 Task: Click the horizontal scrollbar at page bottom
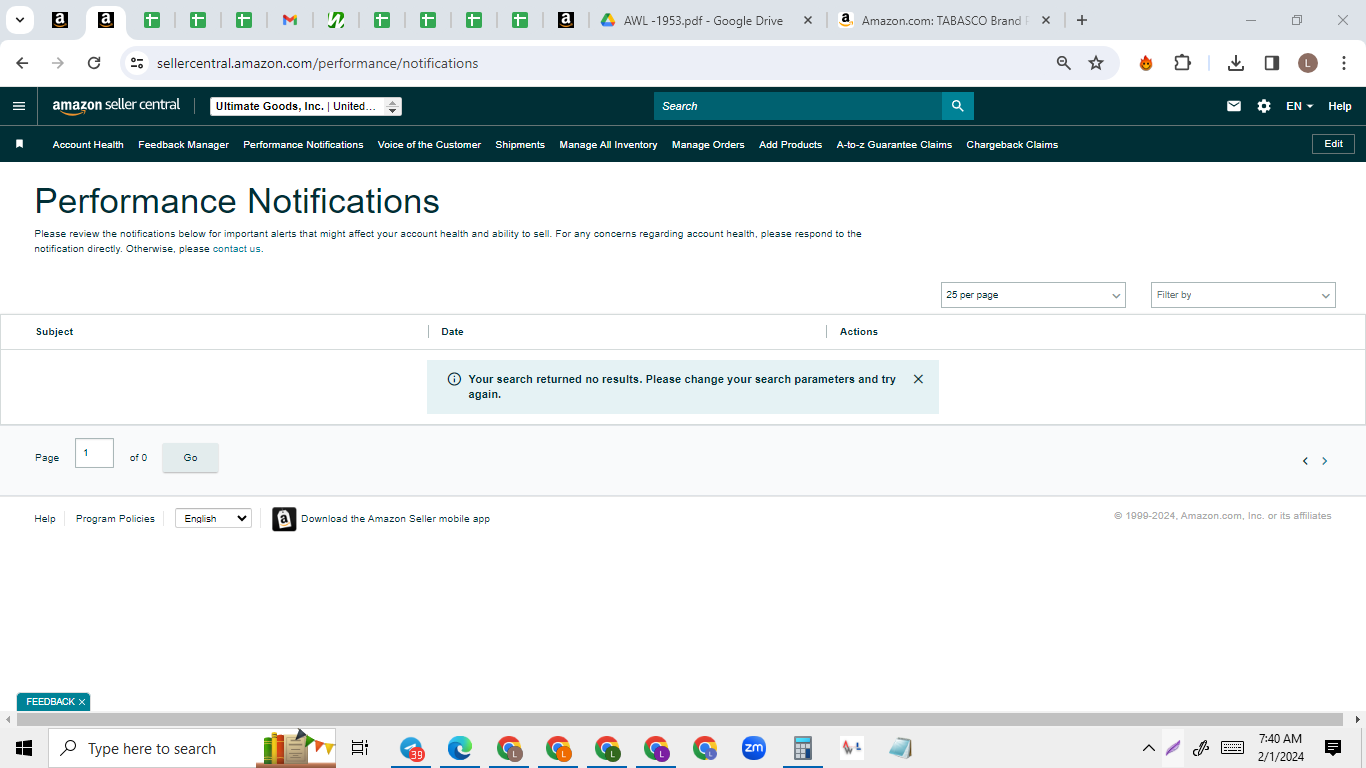point(682,719)
